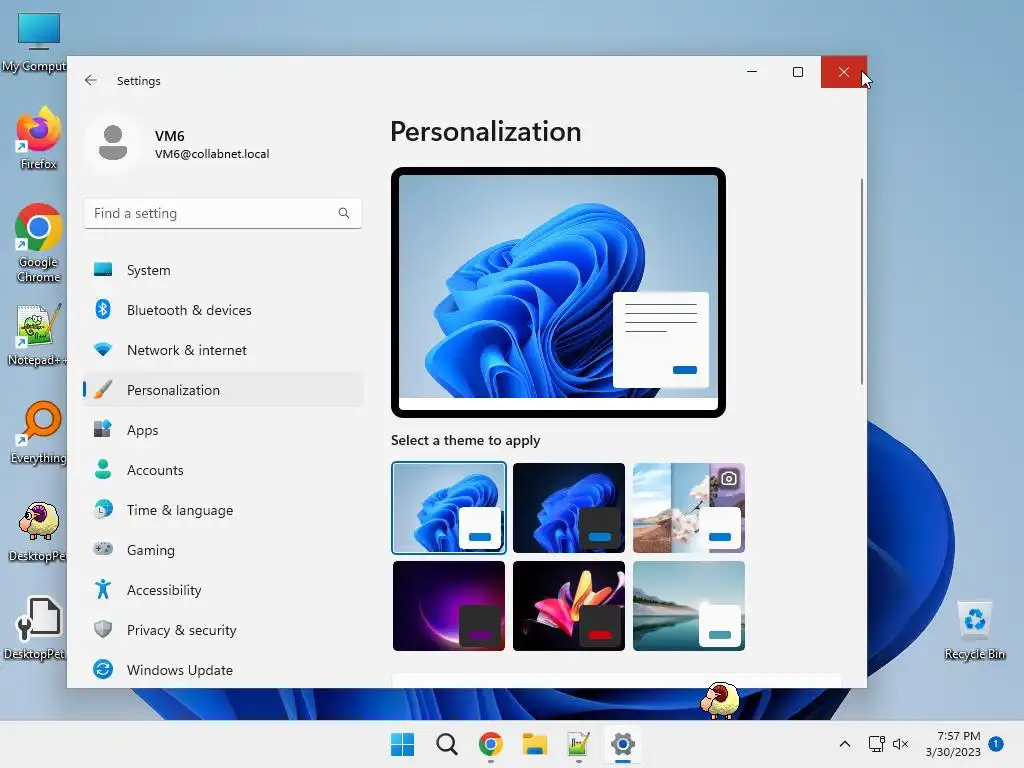Image resolution: width=1024 pixels, height=768 pixels.
Task: Select the Personalization category
Action: [x=223, y=390]
